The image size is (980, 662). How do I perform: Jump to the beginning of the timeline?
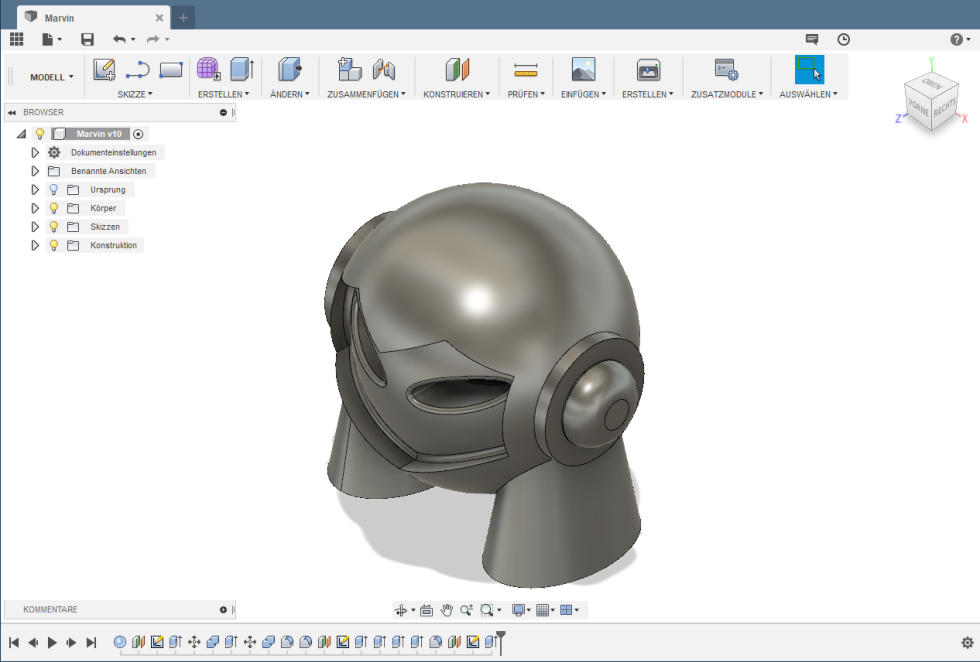pos(14,642)
